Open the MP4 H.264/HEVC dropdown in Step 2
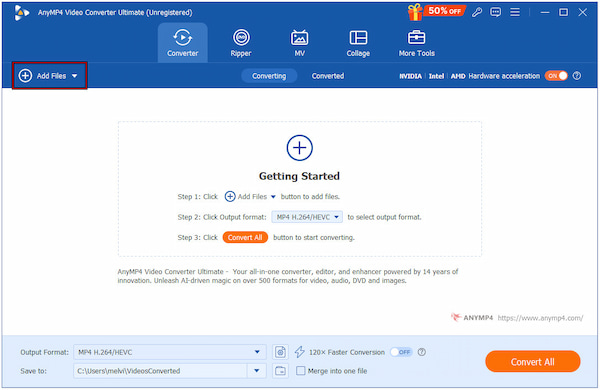Viewport: 600px width, 390px height. click(307, 217)
